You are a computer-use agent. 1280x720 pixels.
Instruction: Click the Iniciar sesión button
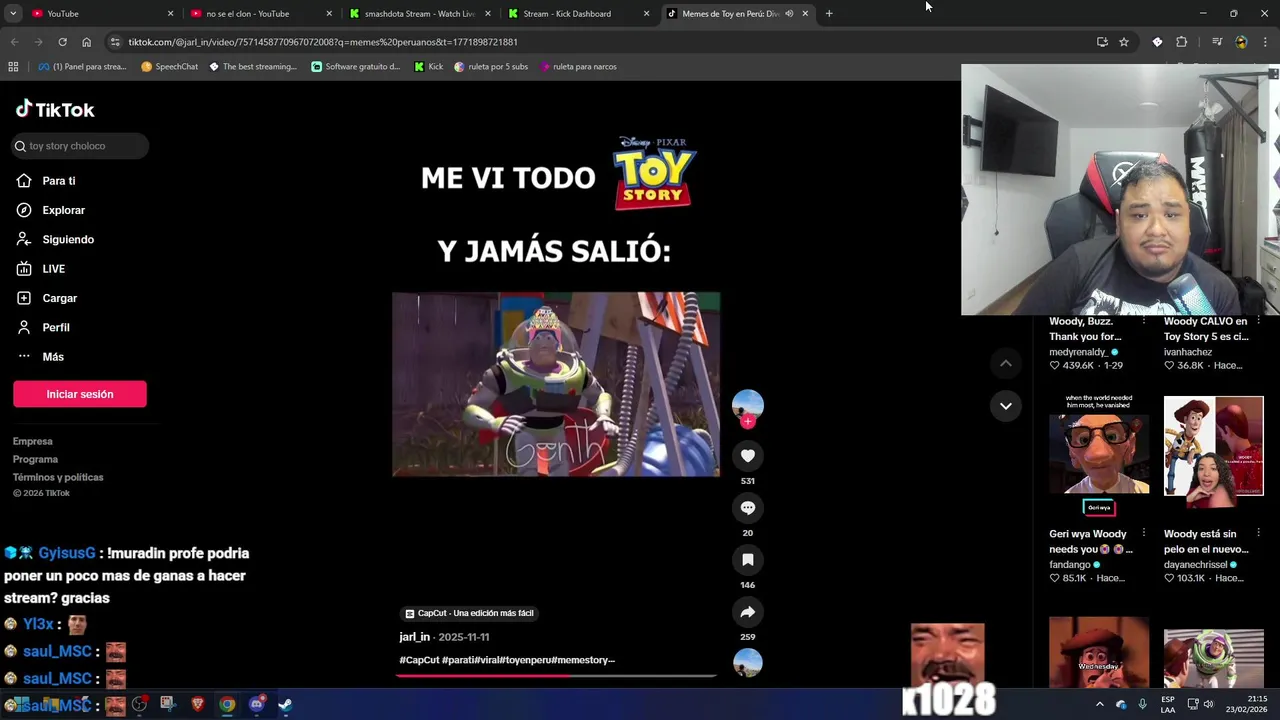click(x=80, y=394)
